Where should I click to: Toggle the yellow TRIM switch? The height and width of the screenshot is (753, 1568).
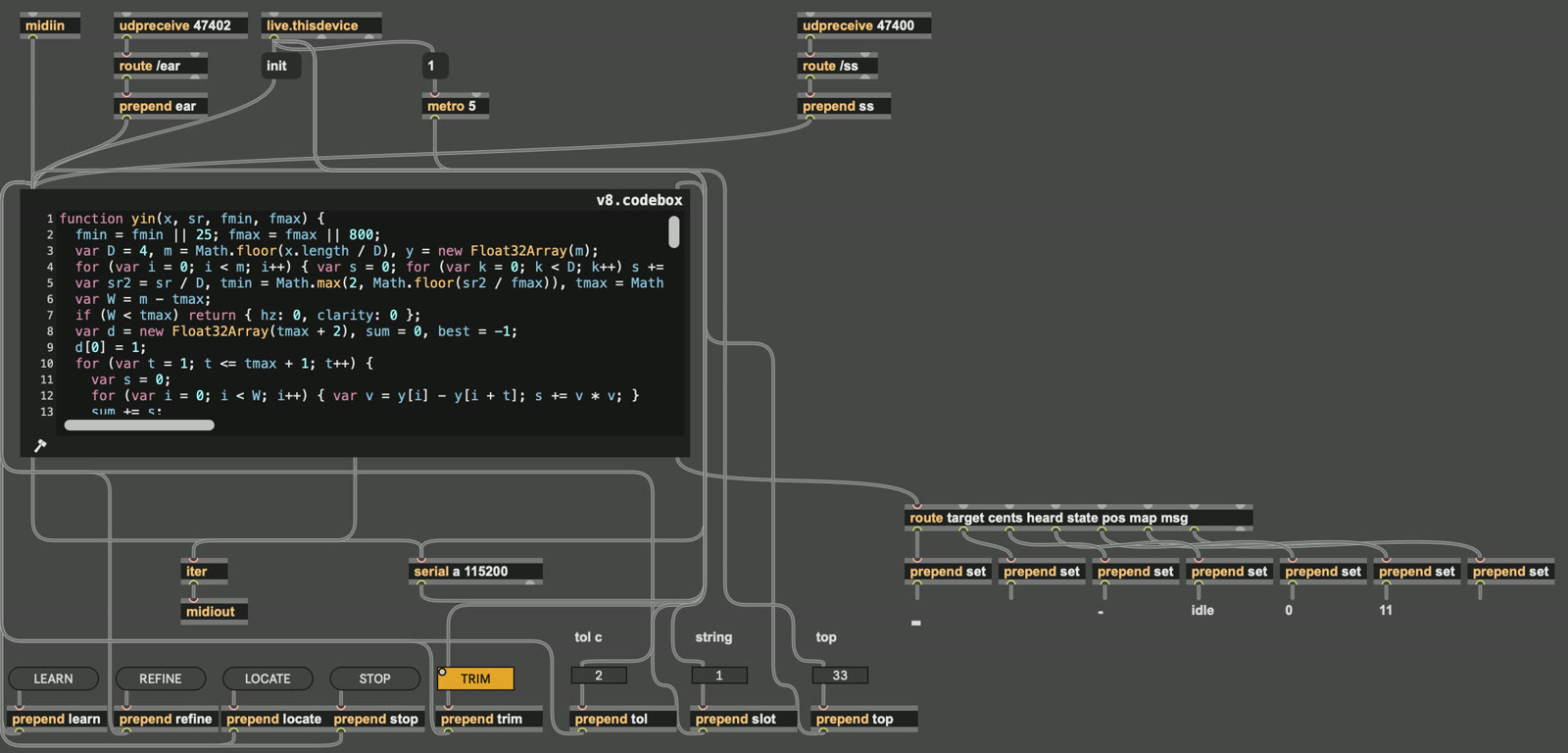pyautogui.click(x=475, y=678)
